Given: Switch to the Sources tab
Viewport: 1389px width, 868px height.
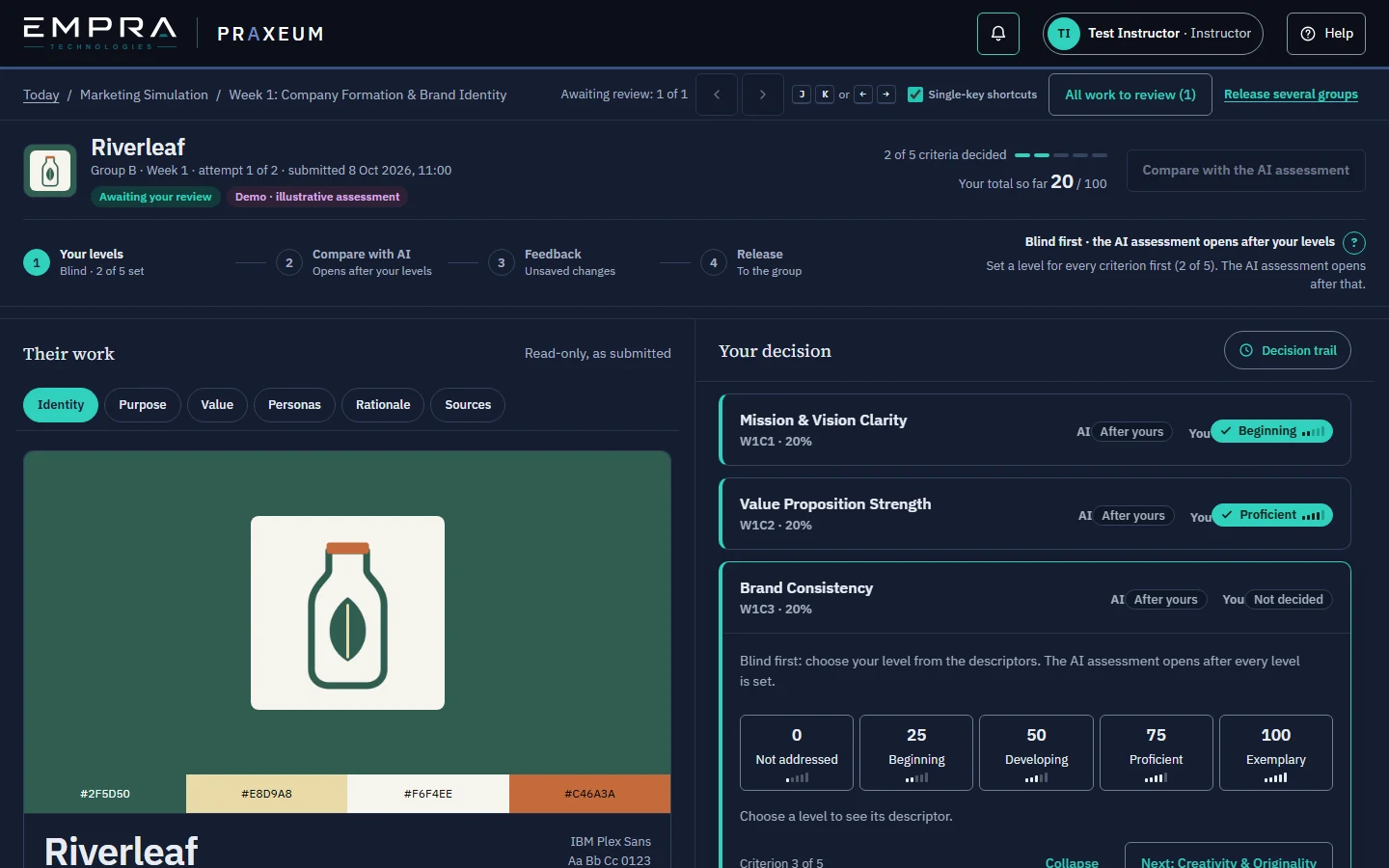Looking at the screenshot, I should pyautogui.click(x=468, y=405).
